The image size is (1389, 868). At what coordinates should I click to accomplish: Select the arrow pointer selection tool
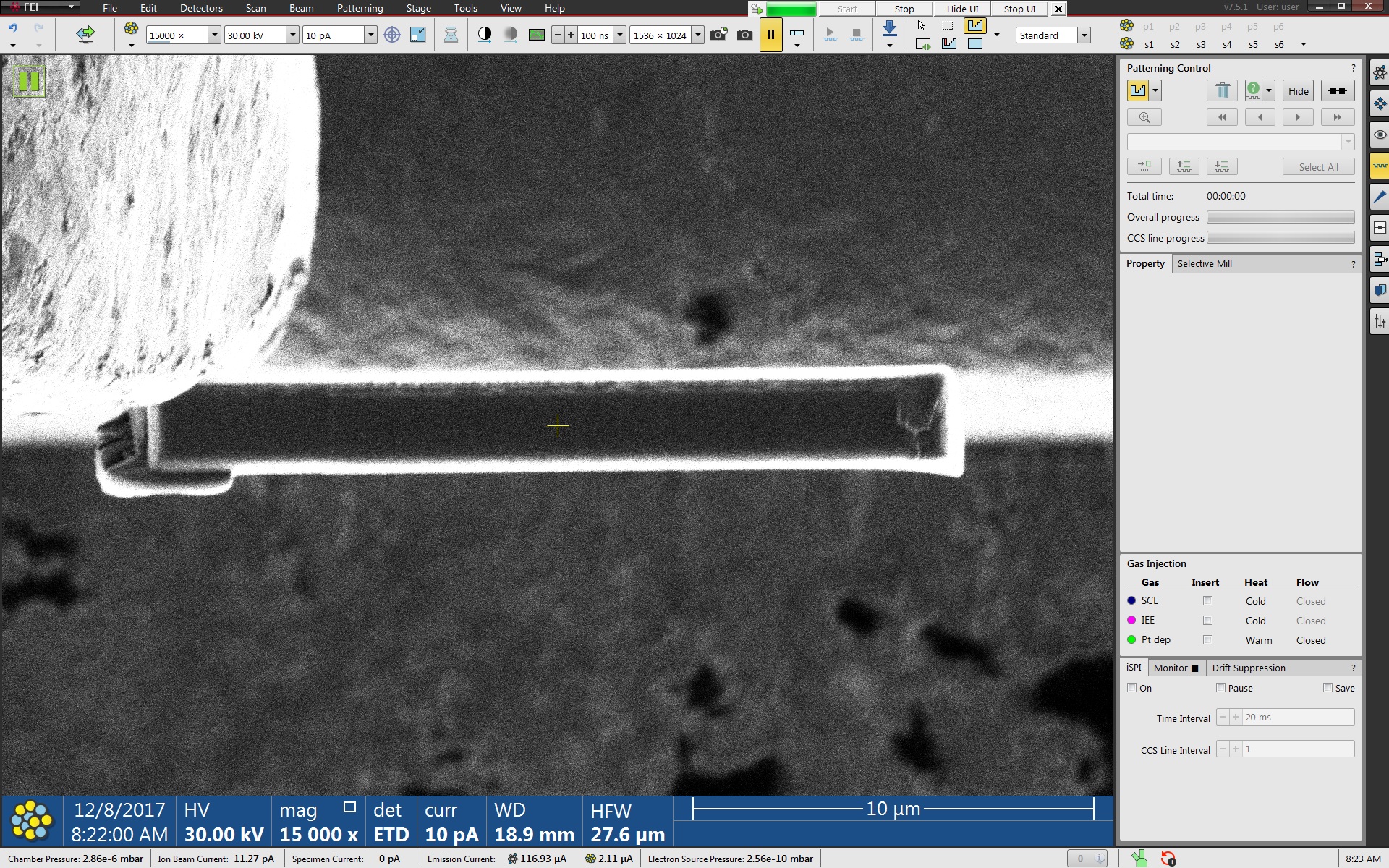point(921,26)
